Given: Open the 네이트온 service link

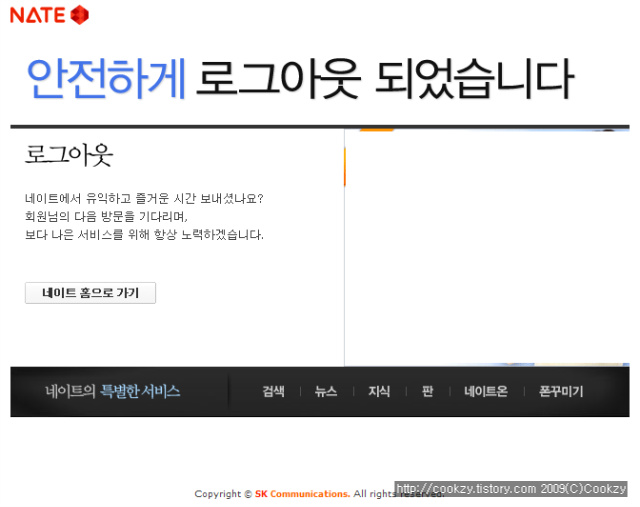Looking at the screenshot, I should point(486,391).
